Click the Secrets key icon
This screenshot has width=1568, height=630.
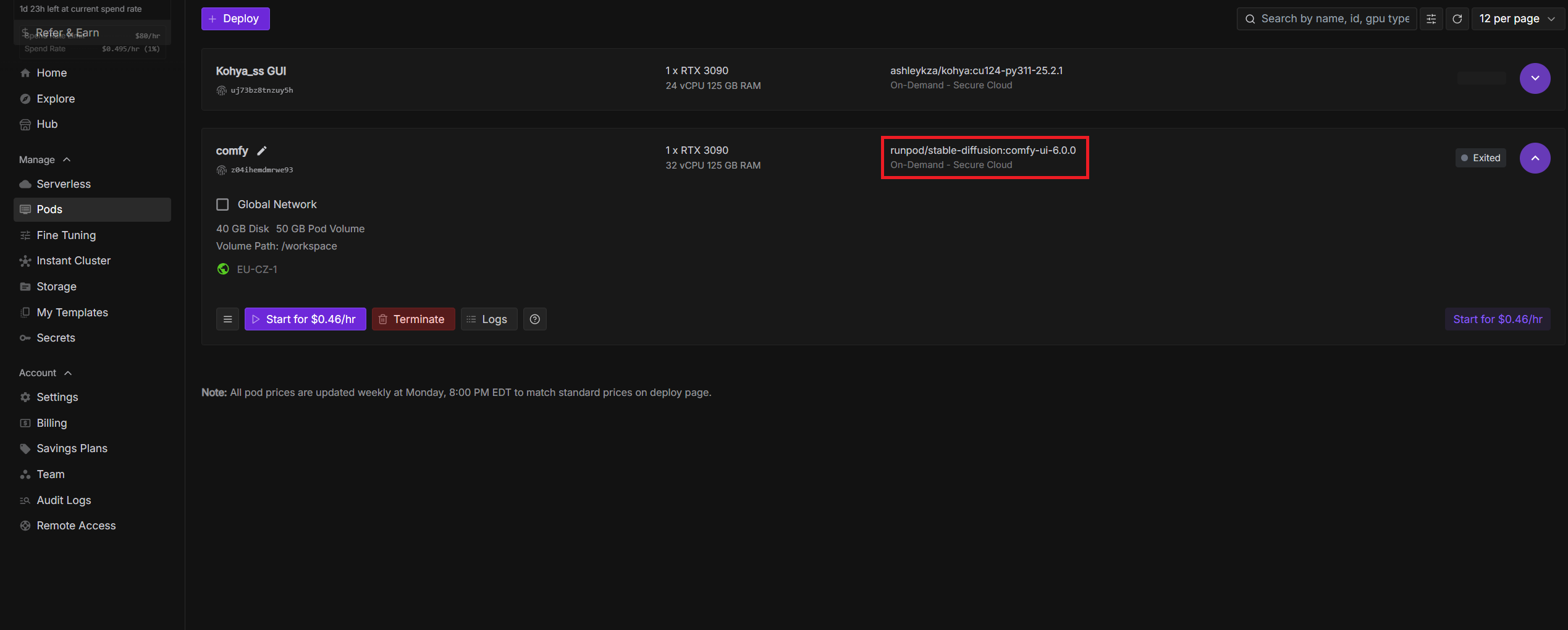click(25, 338)
